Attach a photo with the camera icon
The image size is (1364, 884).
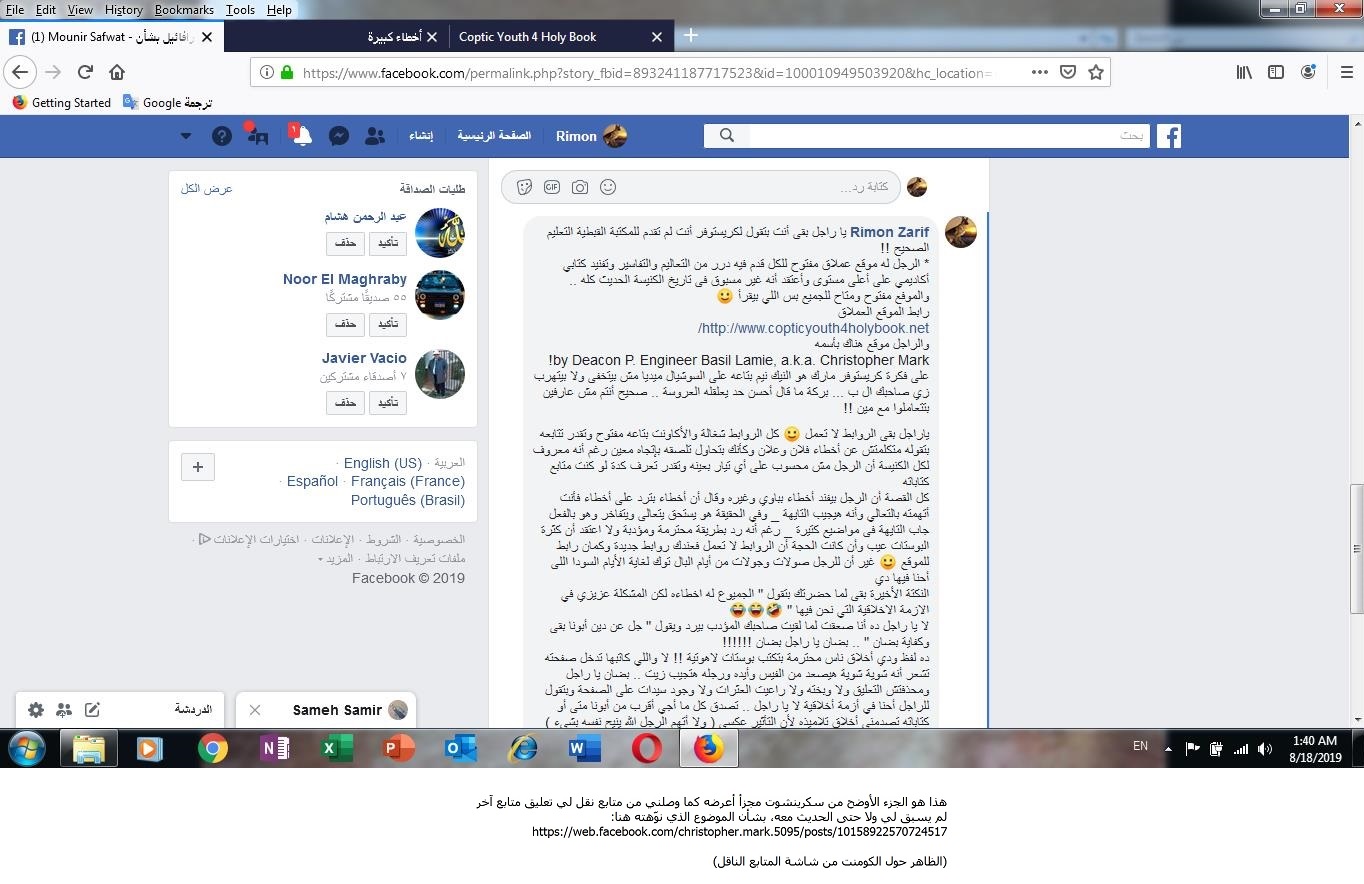pos(580,187)
